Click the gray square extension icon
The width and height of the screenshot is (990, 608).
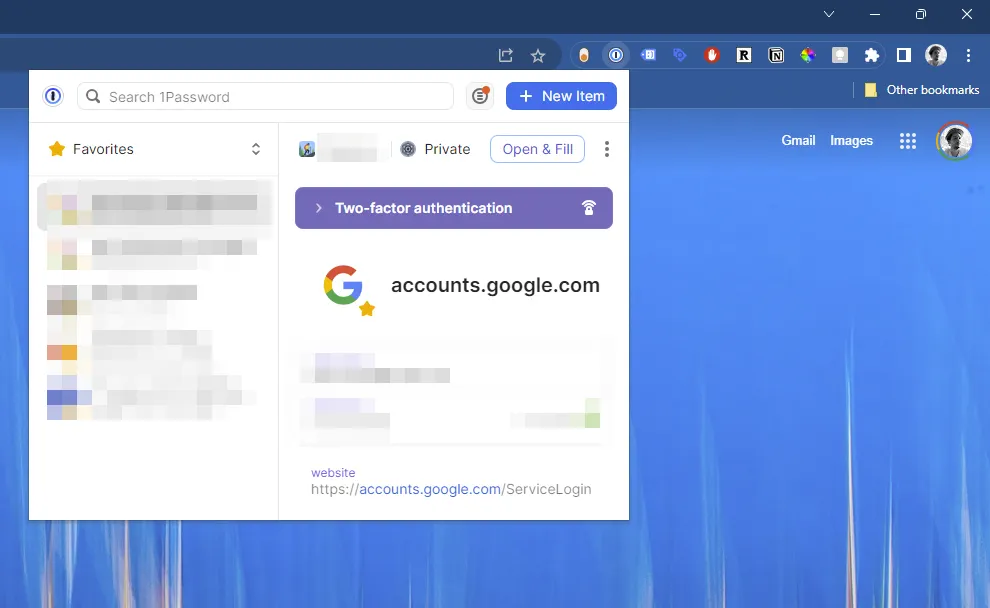[840, 56]
